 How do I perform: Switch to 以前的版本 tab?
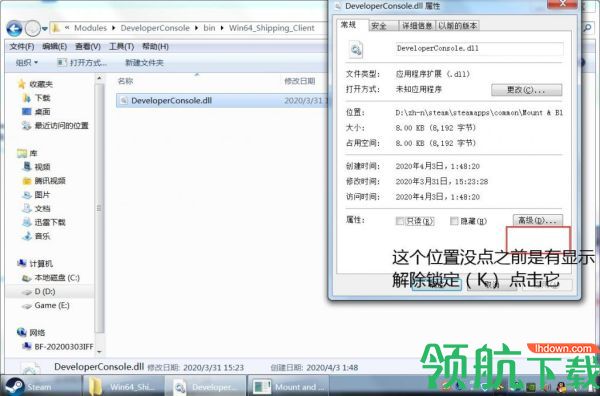coord(458,26)
